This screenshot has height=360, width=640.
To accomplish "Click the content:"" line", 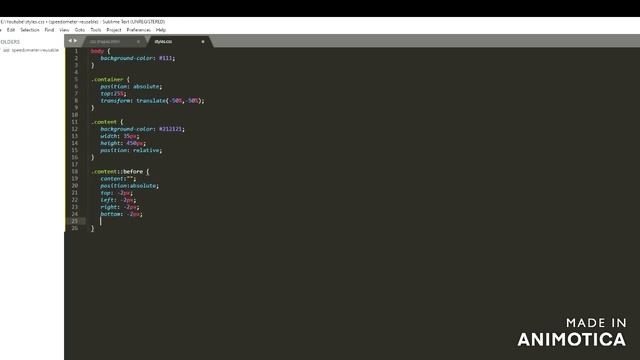I will (x=118, y=179).
